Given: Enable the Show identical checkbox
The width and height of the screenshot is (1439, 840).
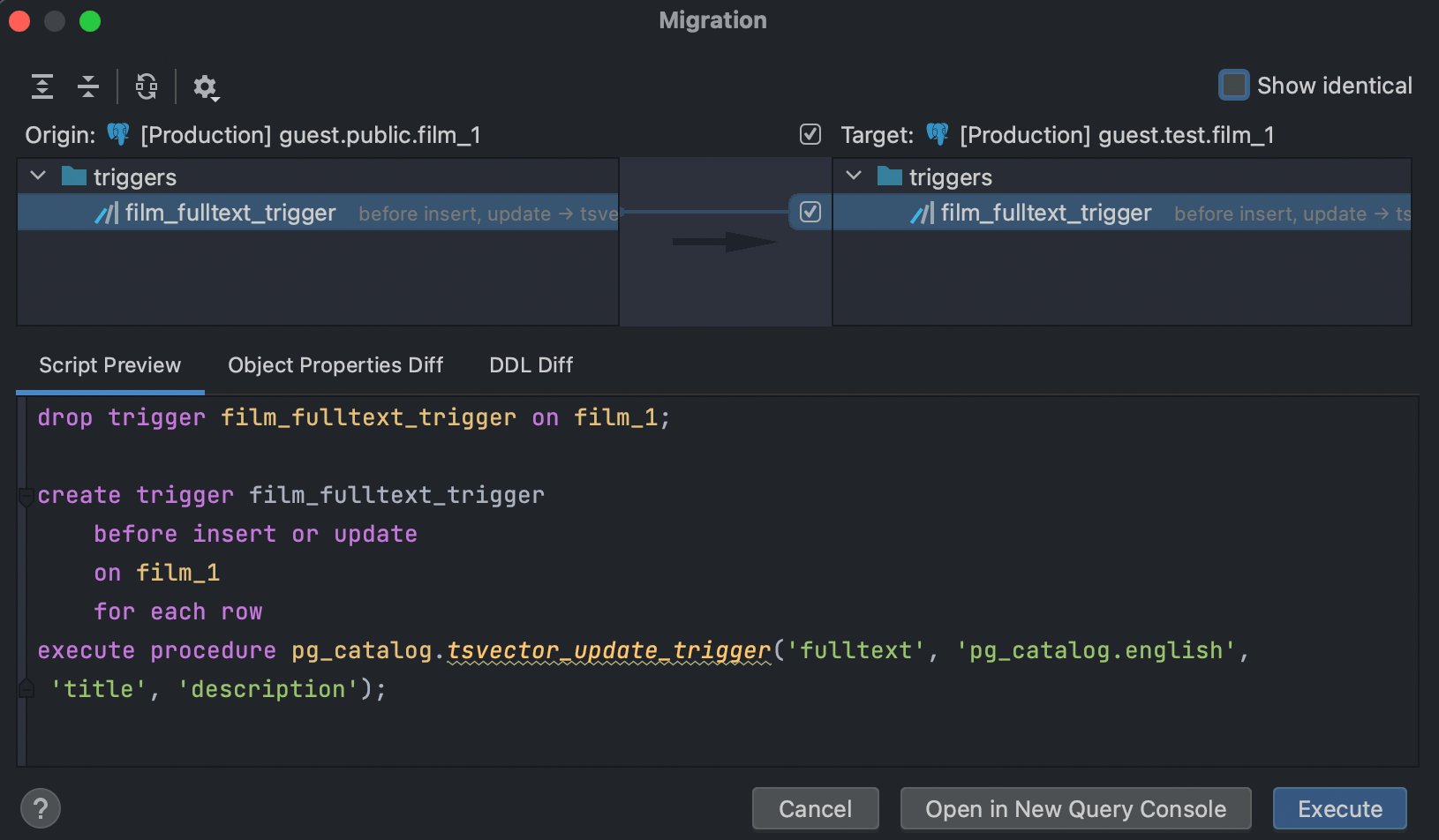Looking at the screenshot, I should click(1233, 86).
